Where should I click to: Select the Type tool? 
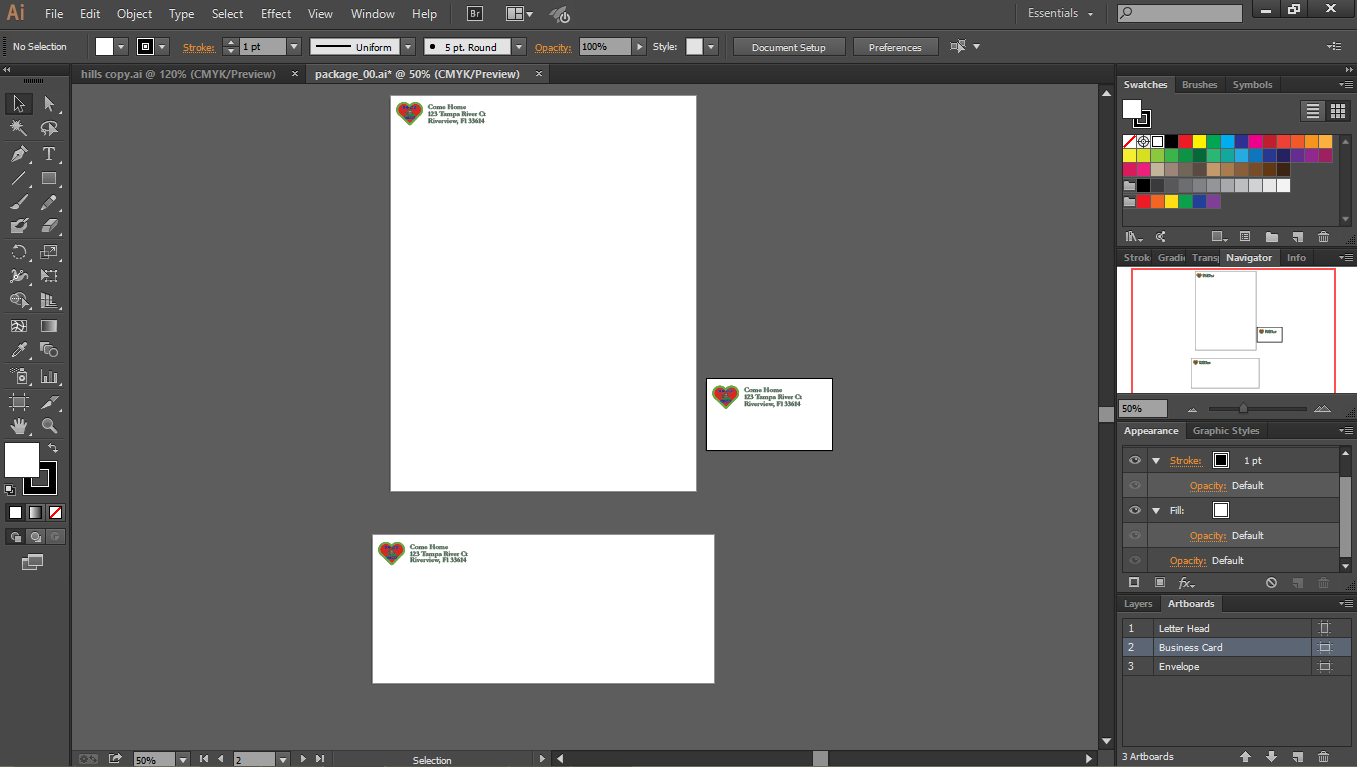[49, 153]
